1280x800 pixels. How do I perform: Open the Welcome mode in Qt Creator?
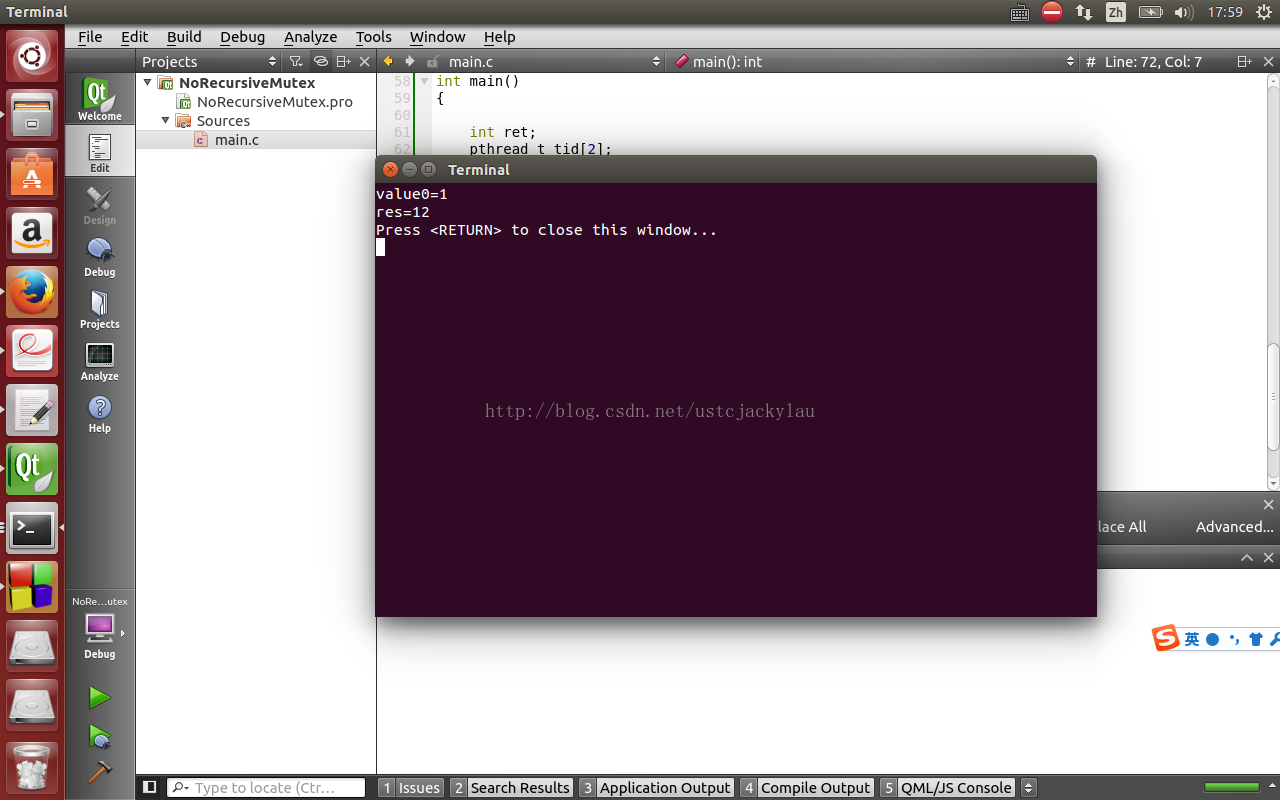coord(100,99)
